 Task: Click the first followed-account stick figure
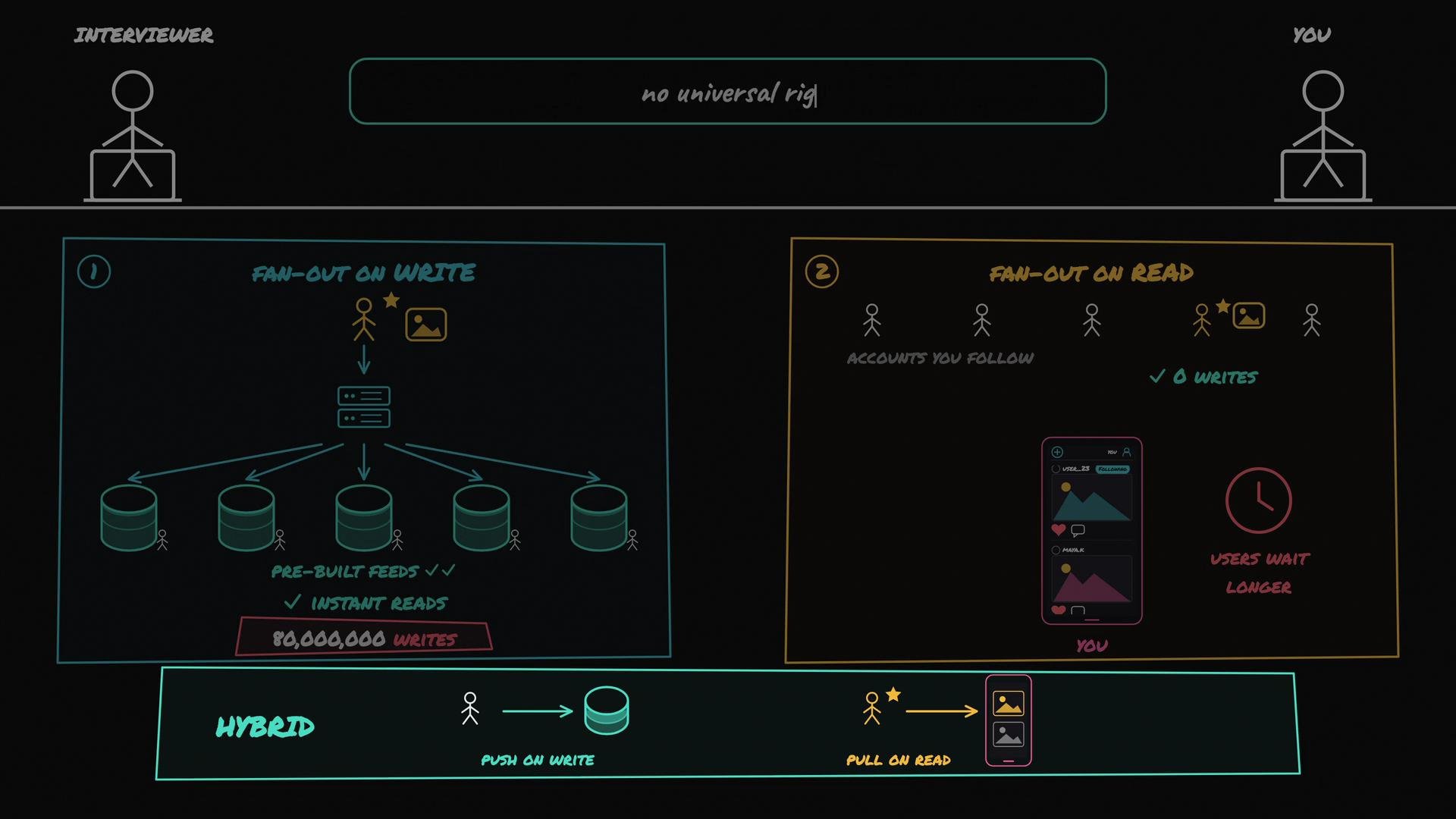872,320
